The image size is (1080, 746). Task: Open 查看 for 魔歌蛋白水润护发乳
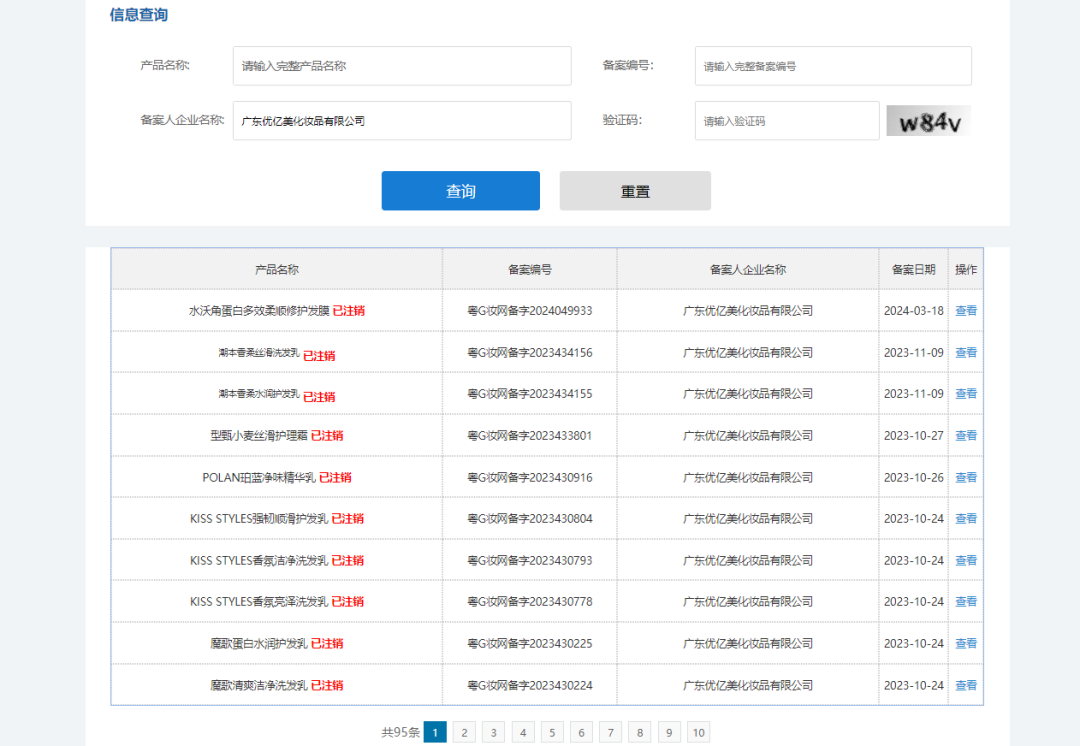pyautogui.click(x=966, y=644)
